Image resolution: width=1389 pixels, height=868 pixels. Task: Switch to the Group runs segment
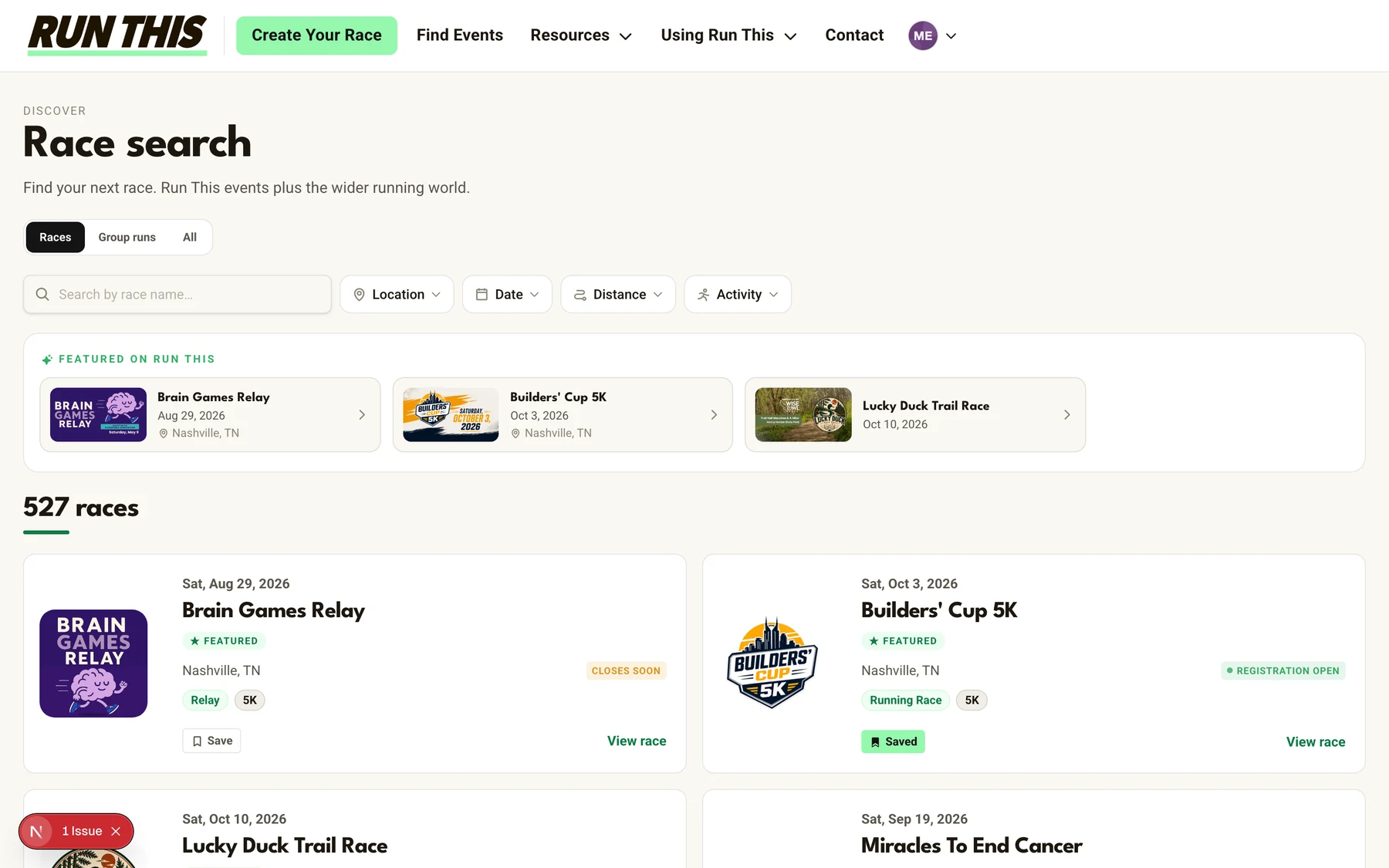pyautogui.click(x=127, y=237)
